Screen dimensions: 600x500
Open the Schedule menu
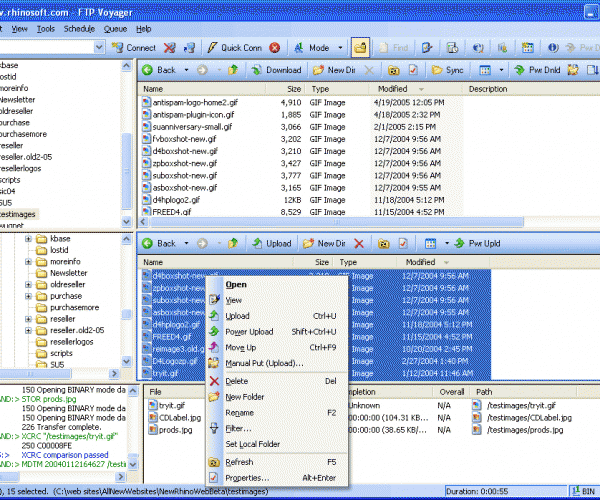pyautogui.click(x=79, y=29)
